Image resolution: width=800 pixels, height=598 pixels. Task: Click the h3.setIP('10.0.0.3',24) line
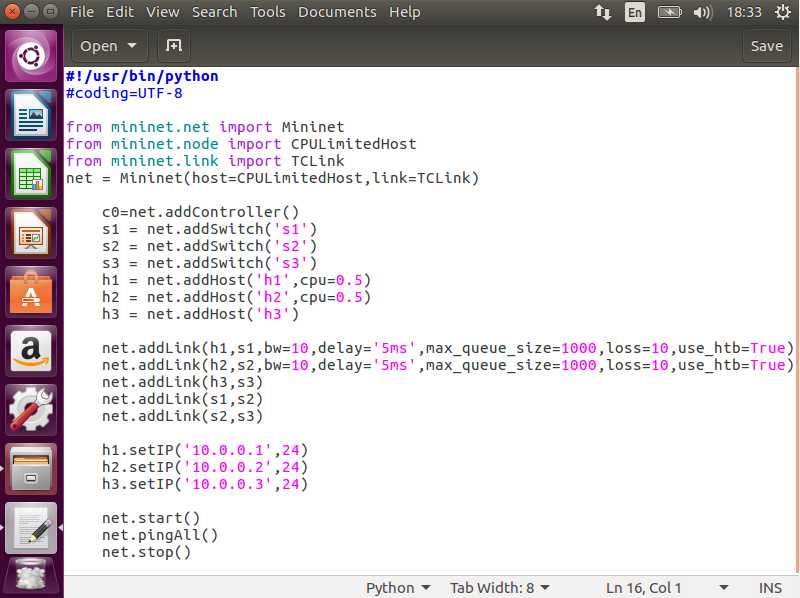point(205,484)
